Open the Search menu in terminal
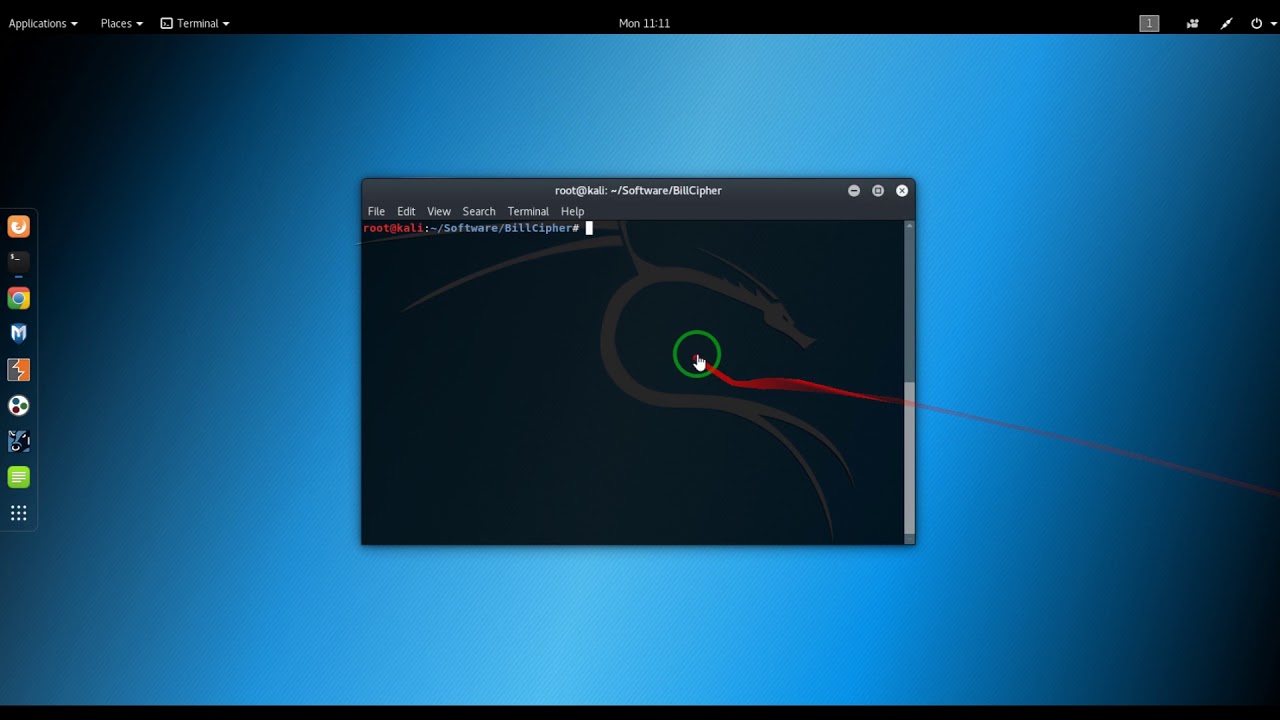 [479, 211]
